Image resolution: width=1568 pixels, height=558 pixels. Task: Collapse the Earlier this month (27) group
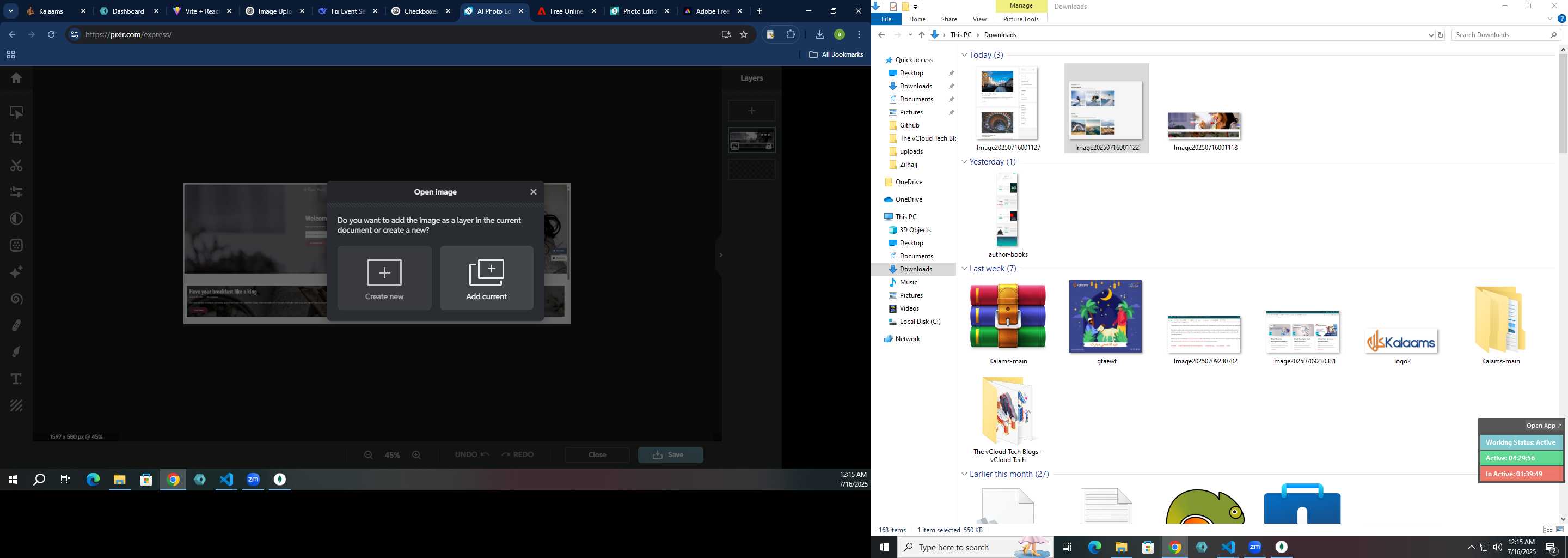pyautogui.click(x=964, y=474)
